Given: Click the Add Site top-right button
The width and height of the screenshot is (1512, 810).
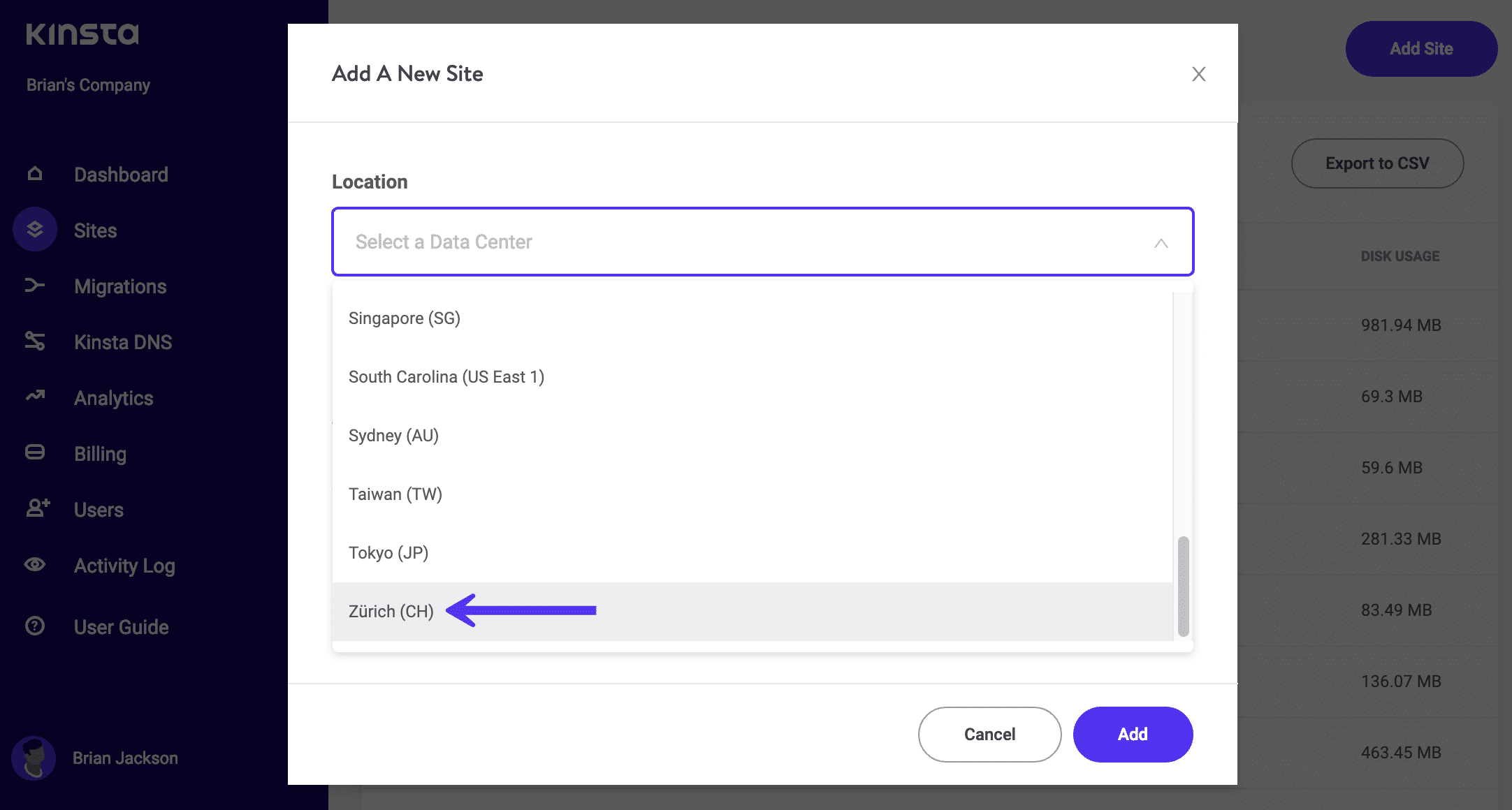Looking at the screenshot, I should 1420,48.
